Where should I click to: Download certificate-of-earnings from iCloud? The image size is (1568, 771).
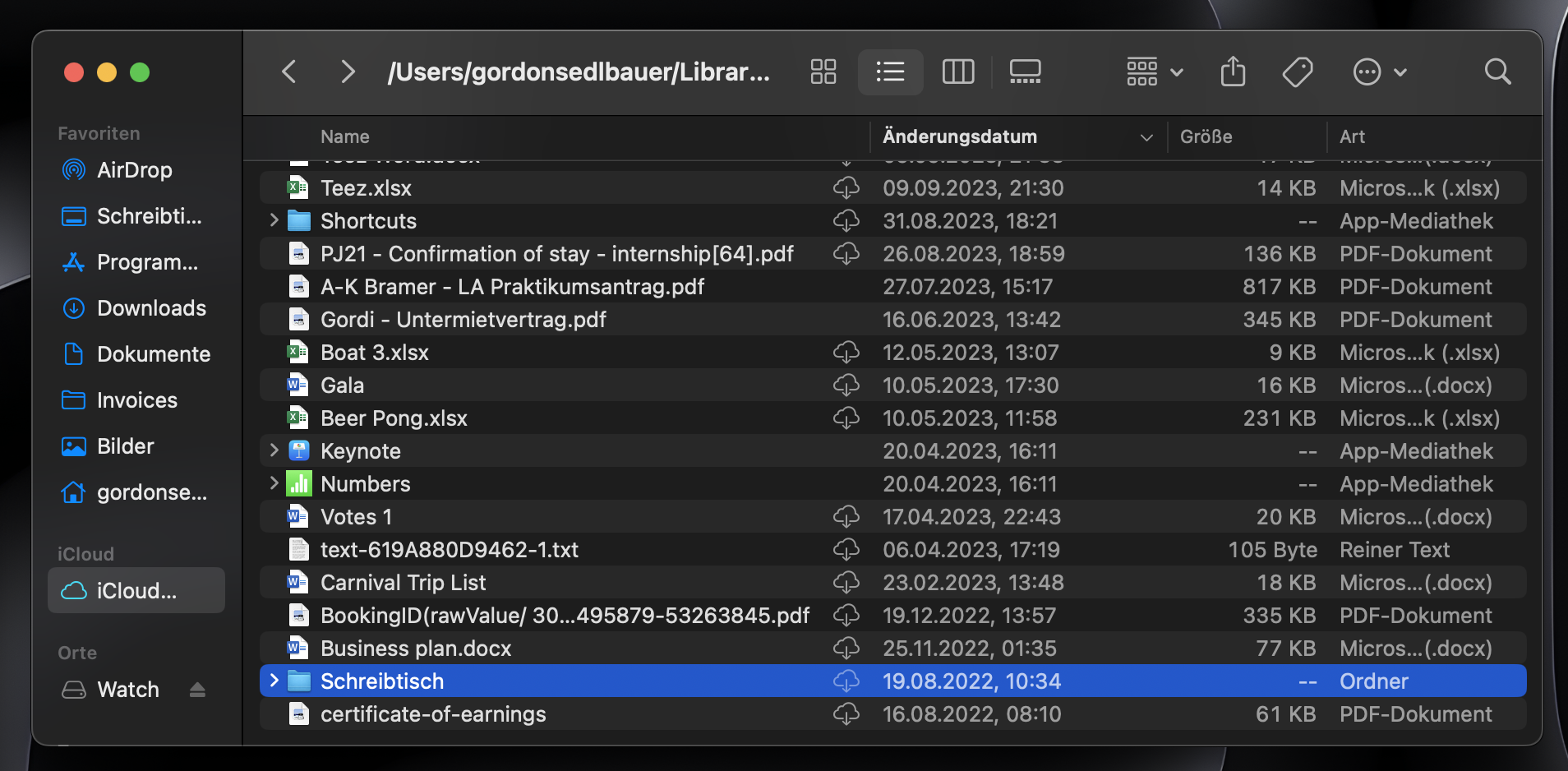tap(846, 713)
